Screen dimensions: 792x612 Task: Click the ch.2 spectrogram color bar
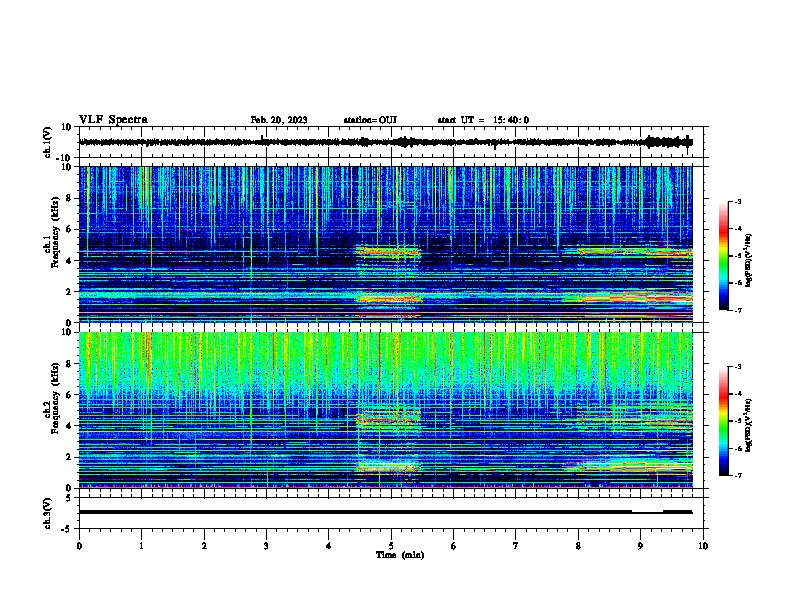[724, 421]
